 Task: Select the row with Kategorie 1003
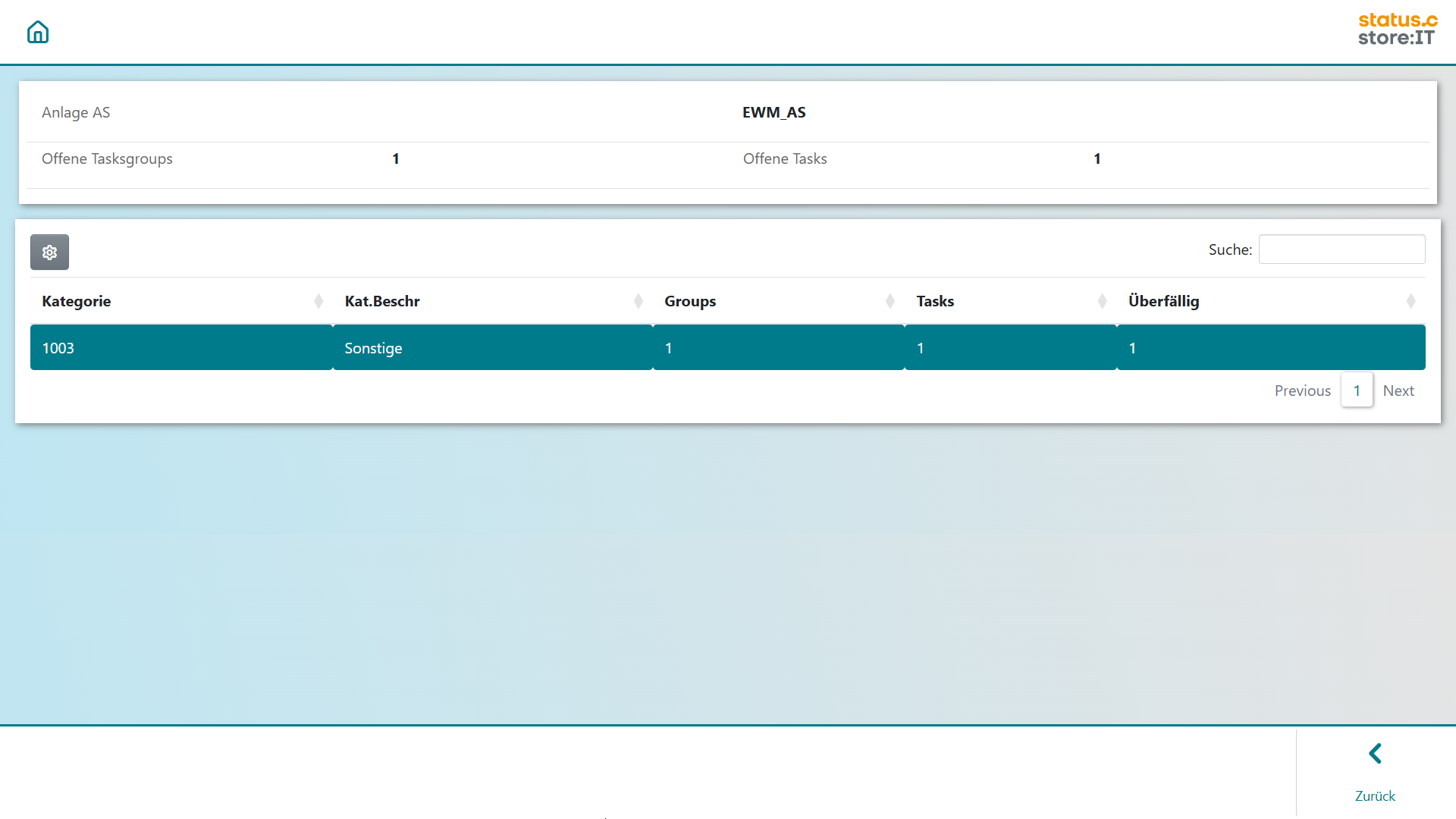point(58,348)
